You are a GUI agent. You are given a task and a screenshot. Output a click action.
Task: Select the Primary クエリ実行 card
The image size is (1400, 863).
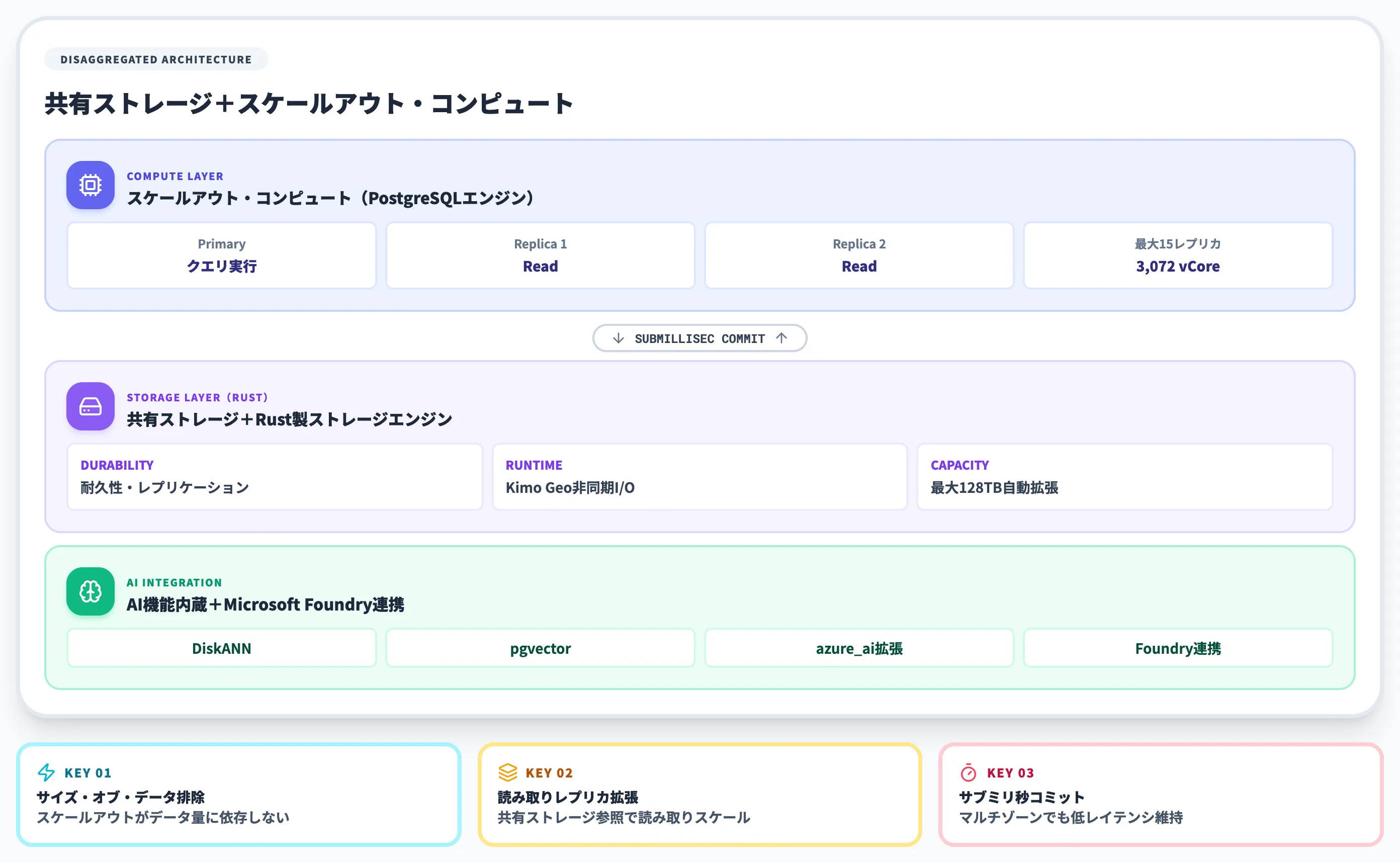click(221, 255)
